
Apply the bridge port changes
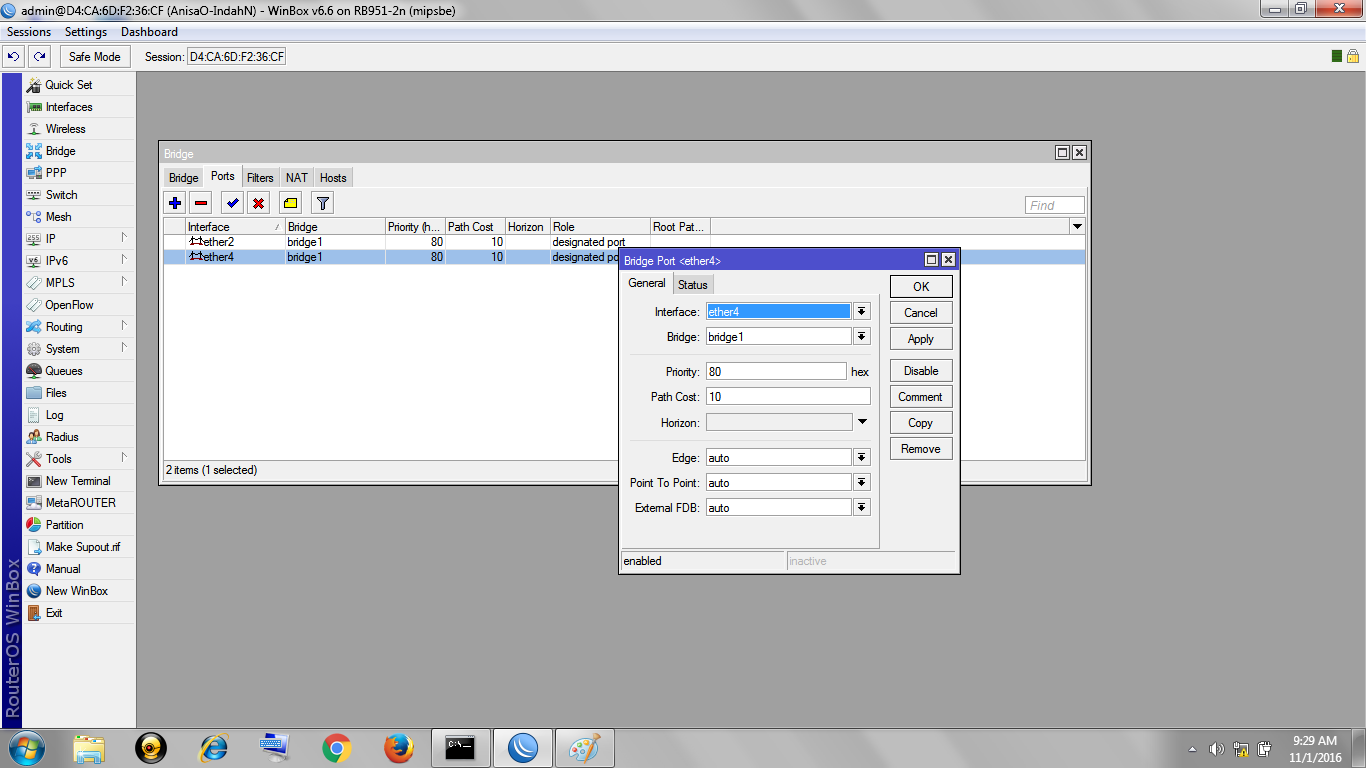pyautogui.click(x=919, y=338)
